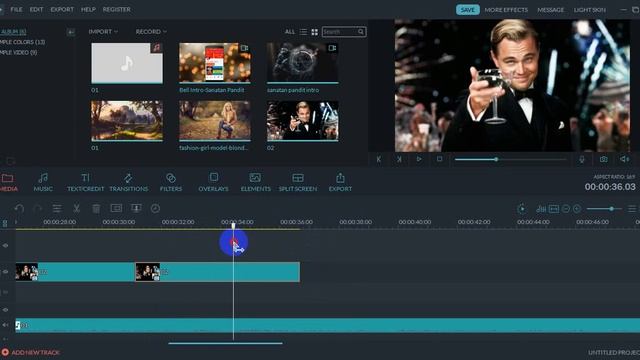The height and width of the screenshot is (360, 640).
Task: Open the TEXT/CREDIT tab
Action: point(85,182)
